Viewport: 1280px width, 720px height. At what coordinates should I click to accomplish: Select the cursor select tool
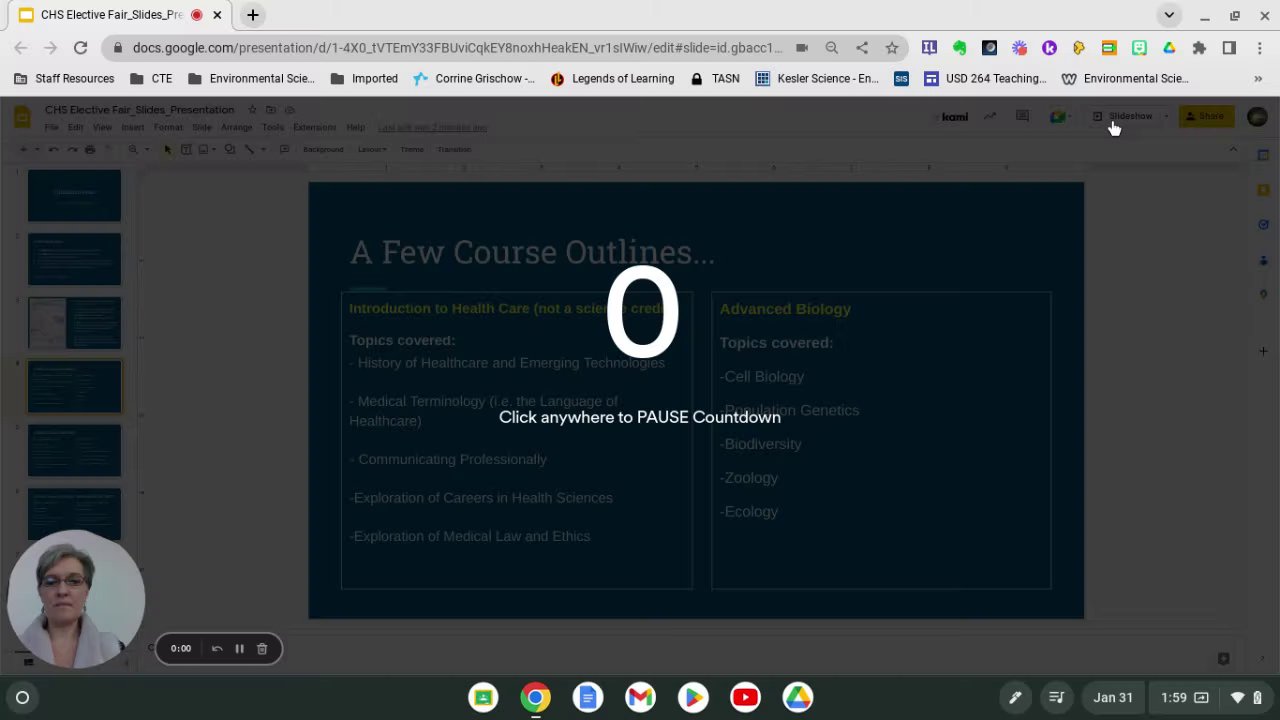click(x=167, y=149)
